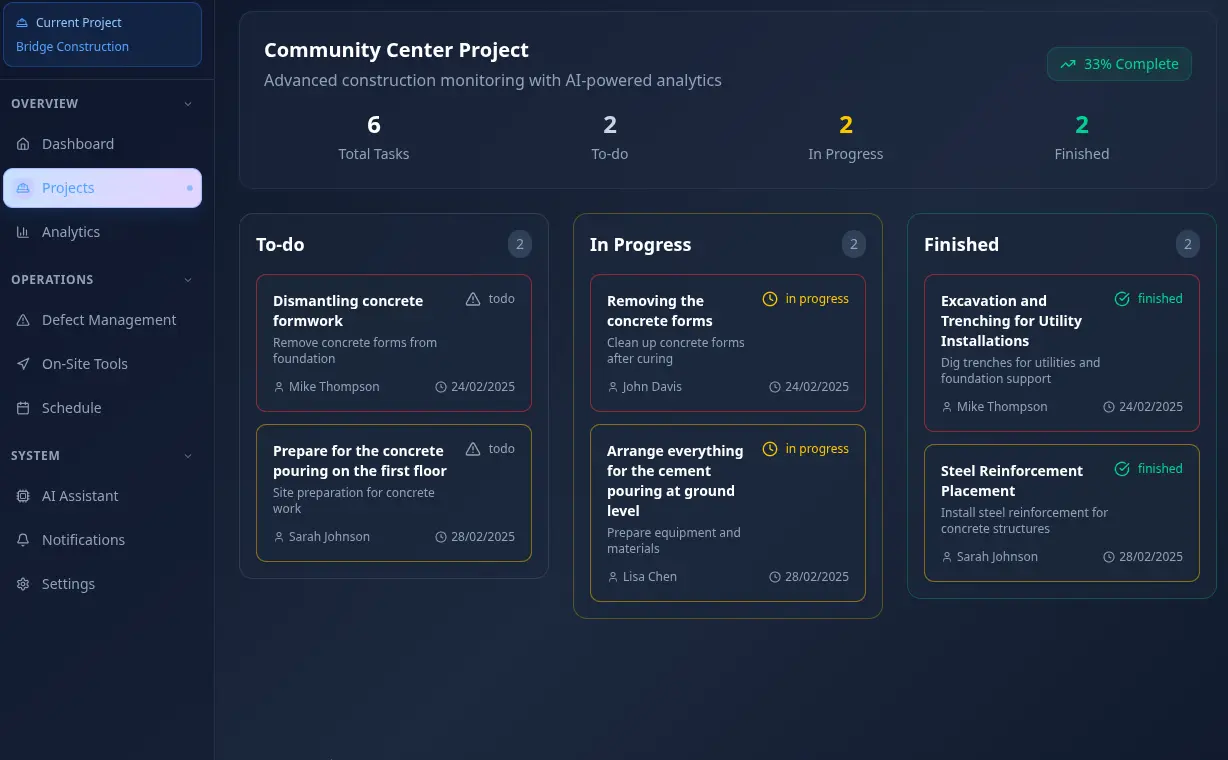The image size is (1228, 760).
Task: Collapse the OPERATIONS sidebar section
Action: tap(187, 279)
